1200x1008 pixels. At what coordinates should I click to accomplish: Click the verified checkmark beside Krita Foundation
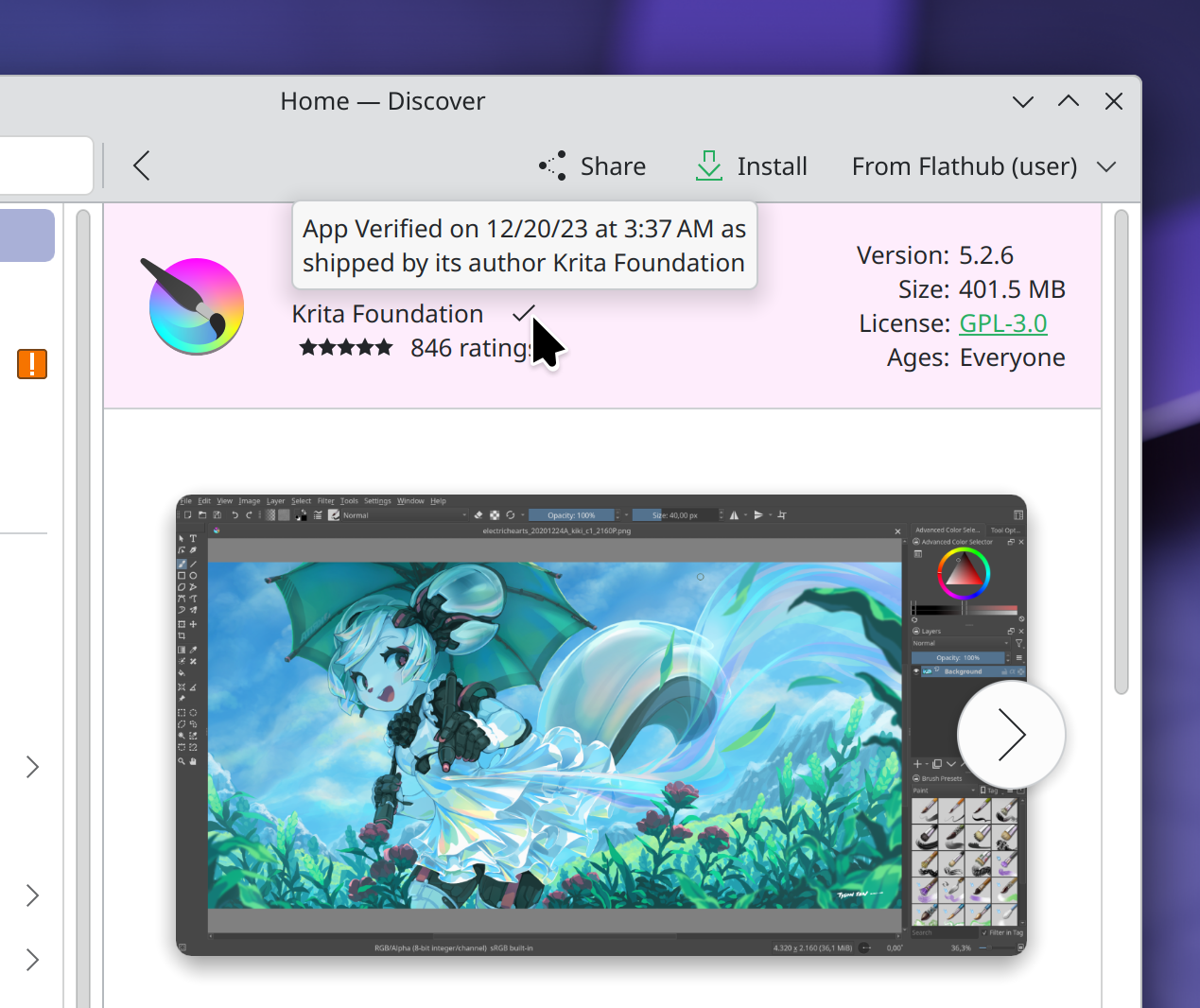(523, 313)
